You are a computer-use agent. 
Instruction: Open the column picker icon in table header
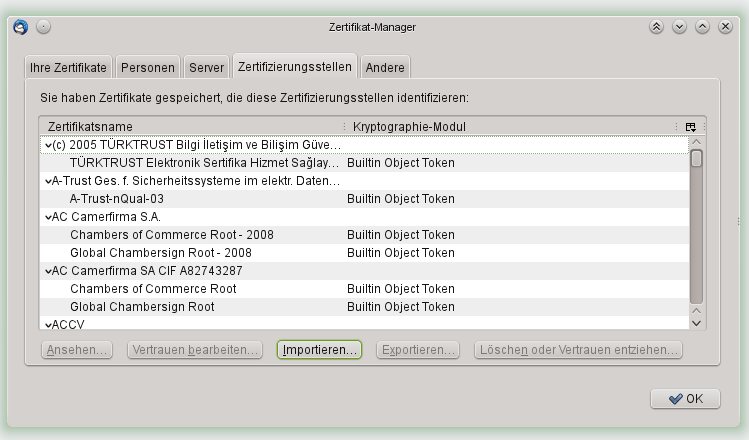pos(690,127)
